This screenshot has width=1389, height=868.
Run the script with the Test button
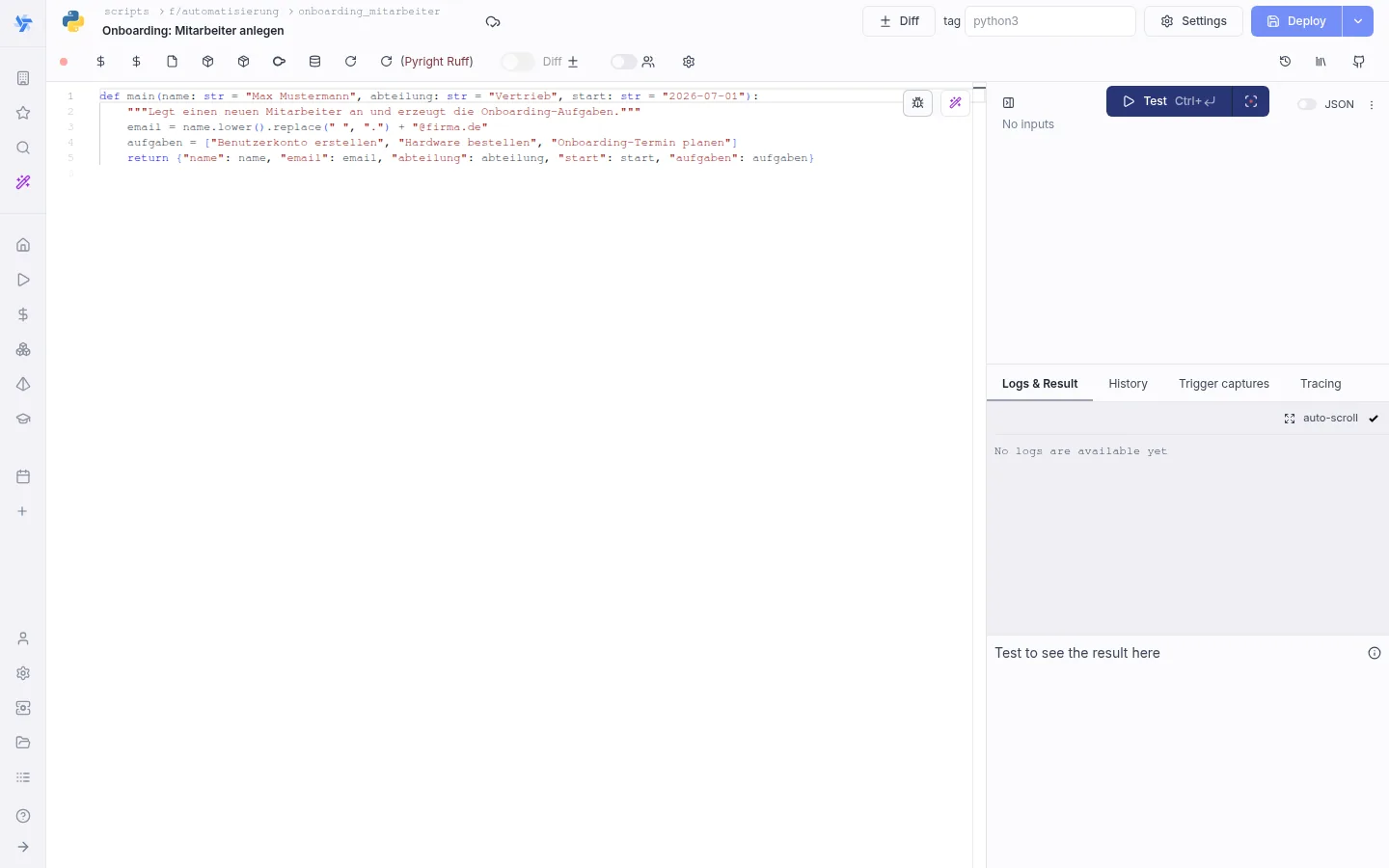[1169, 101]
